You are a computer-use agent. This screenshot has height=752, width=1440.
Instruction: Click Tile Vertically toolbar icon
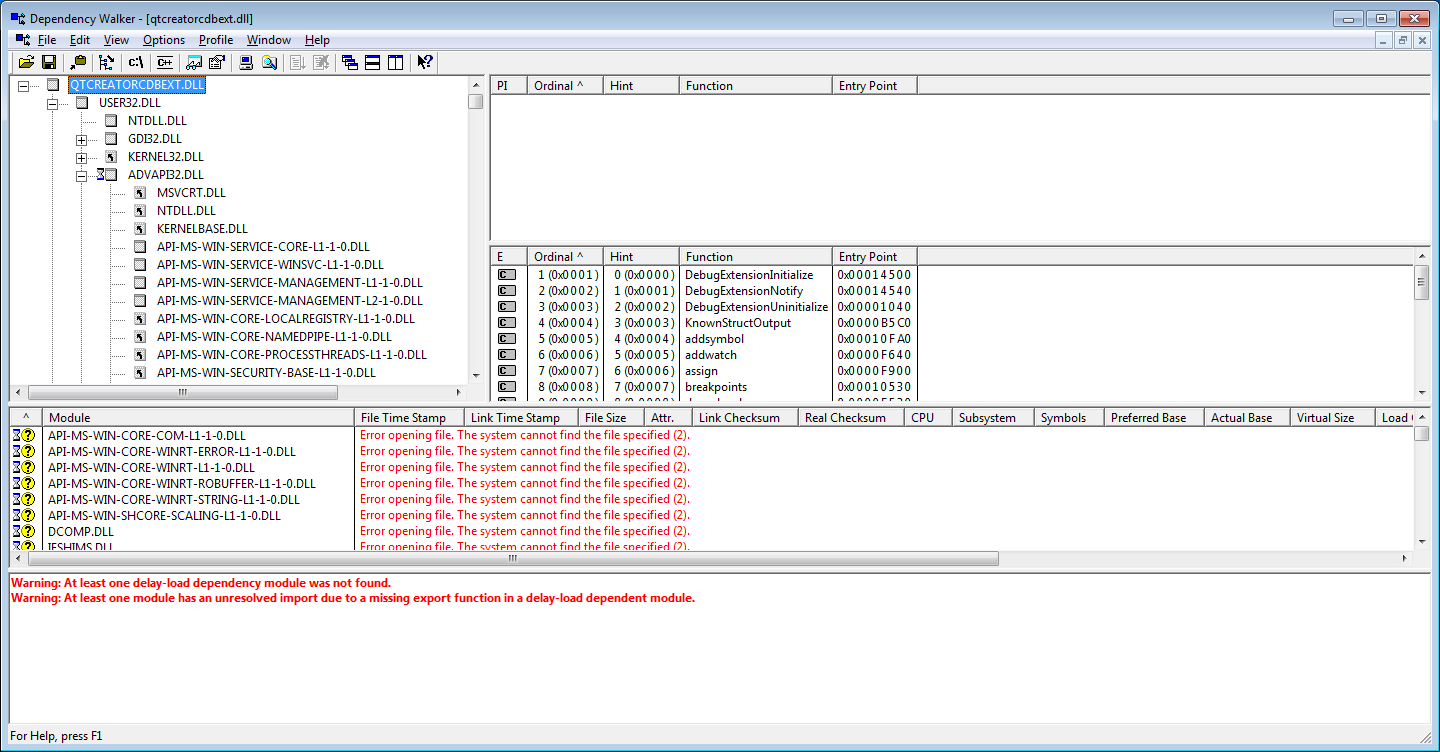[x=396, y=62]
